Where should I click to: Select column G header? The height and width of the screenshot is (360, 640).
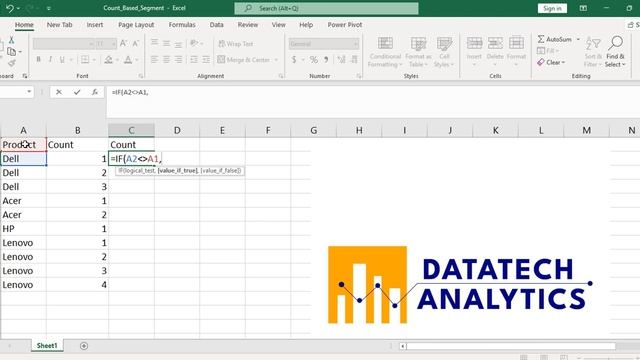pos(313,130)
